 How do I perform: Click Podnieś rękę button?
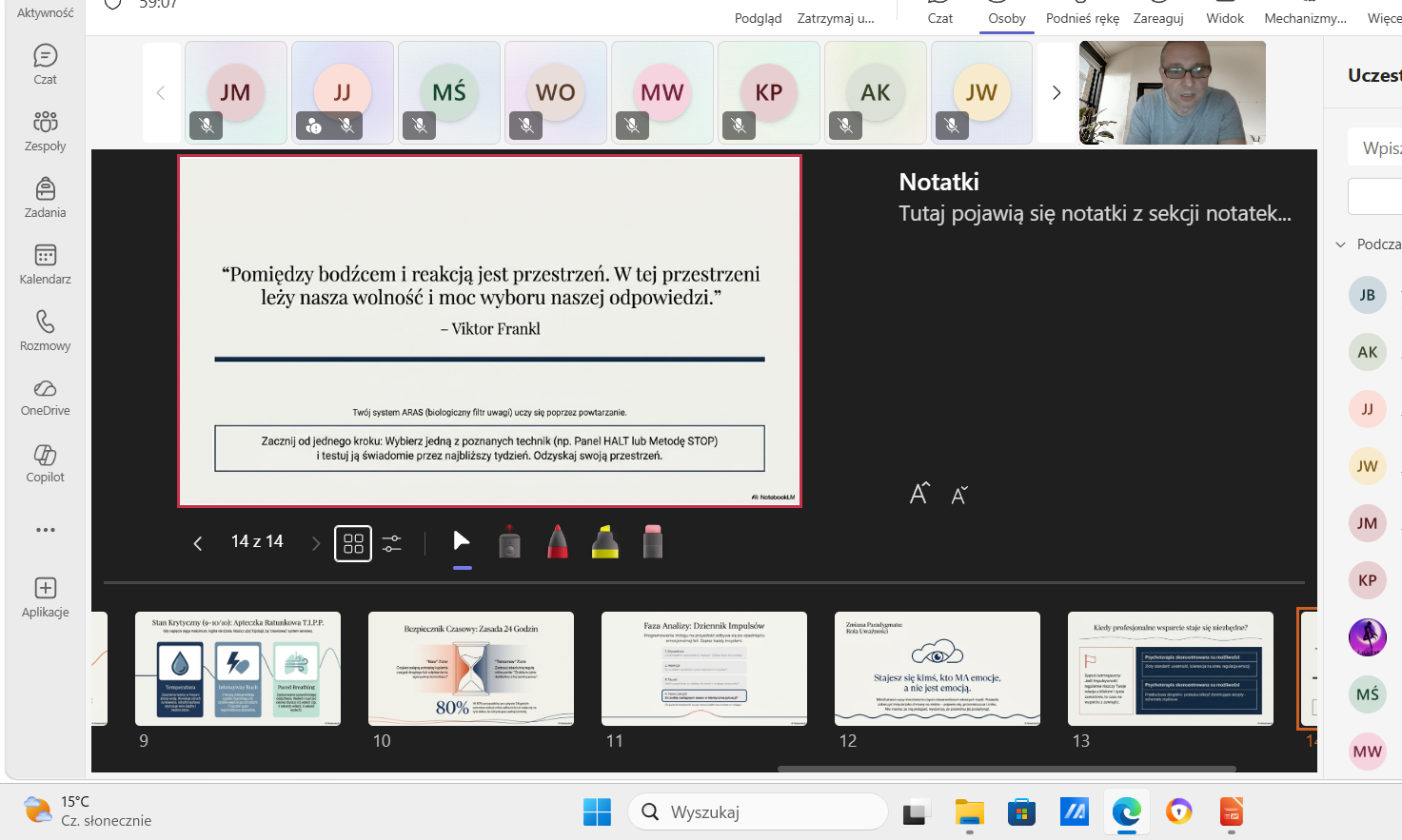[1082, 18]
